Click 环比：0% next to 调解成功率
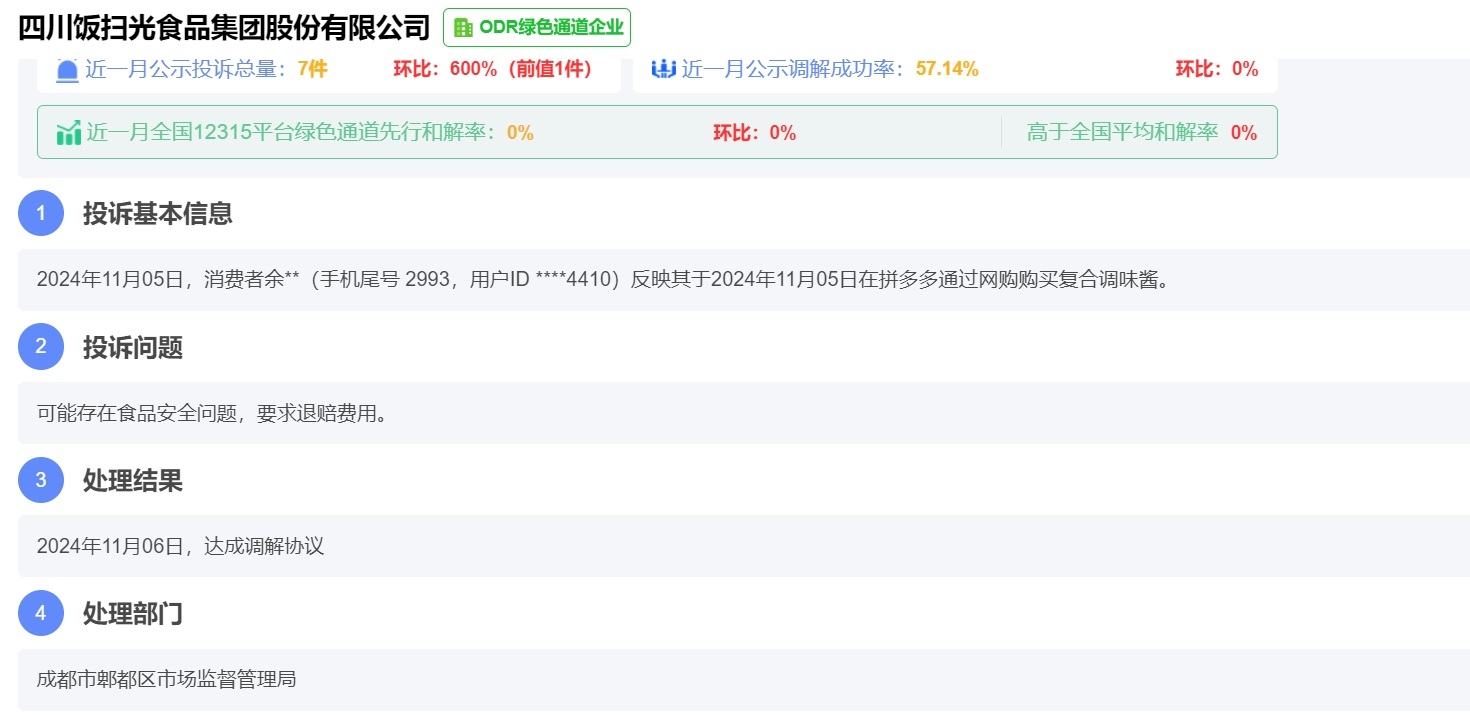1470x715 pixels. 1217,69
